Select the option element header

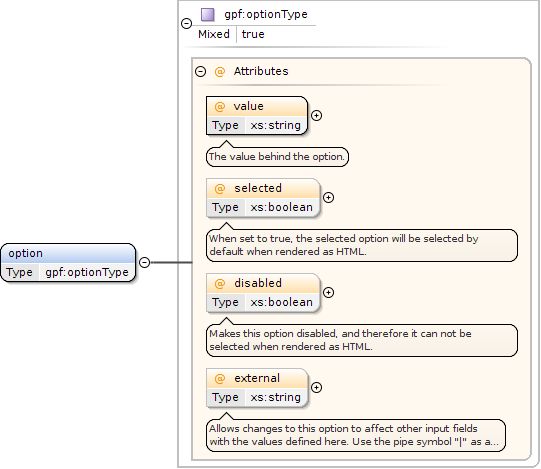point(68,254)
